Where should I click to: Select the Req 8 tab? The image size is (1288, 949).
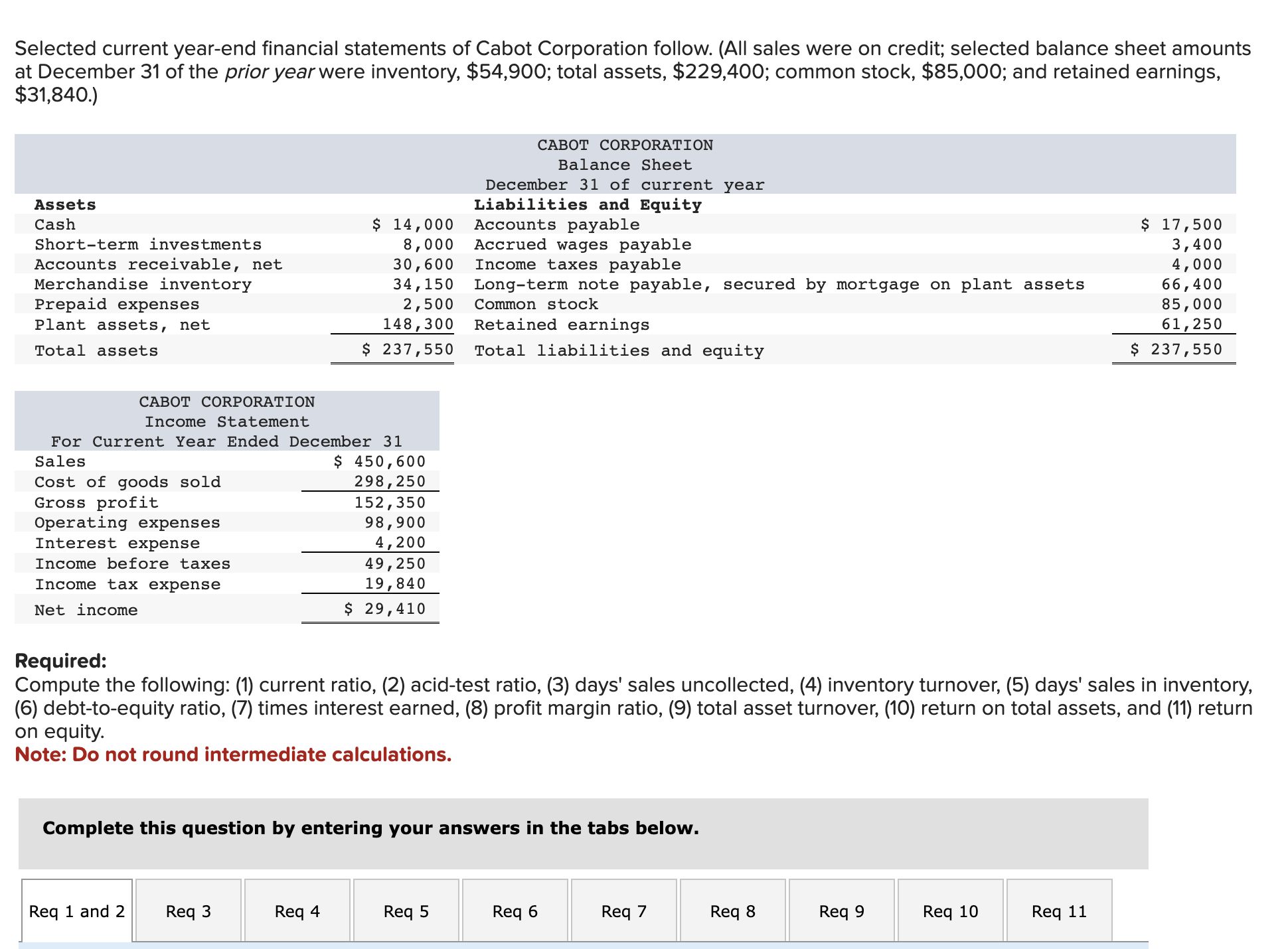[733, 911]
